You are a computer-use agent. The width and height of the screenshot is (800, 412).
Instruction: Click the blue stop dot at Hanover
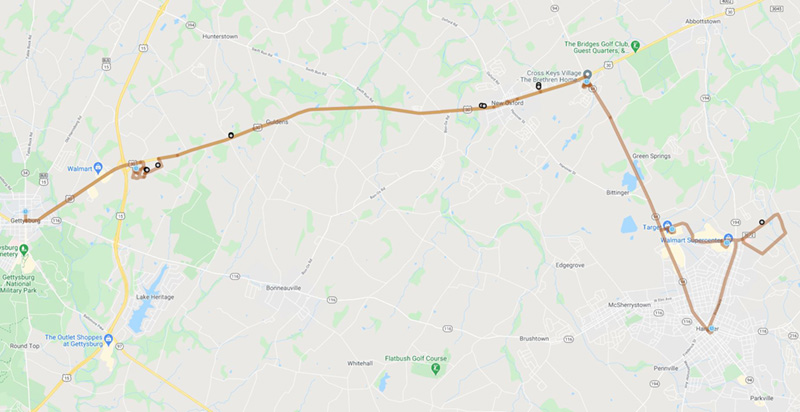(x=711, y=328)
